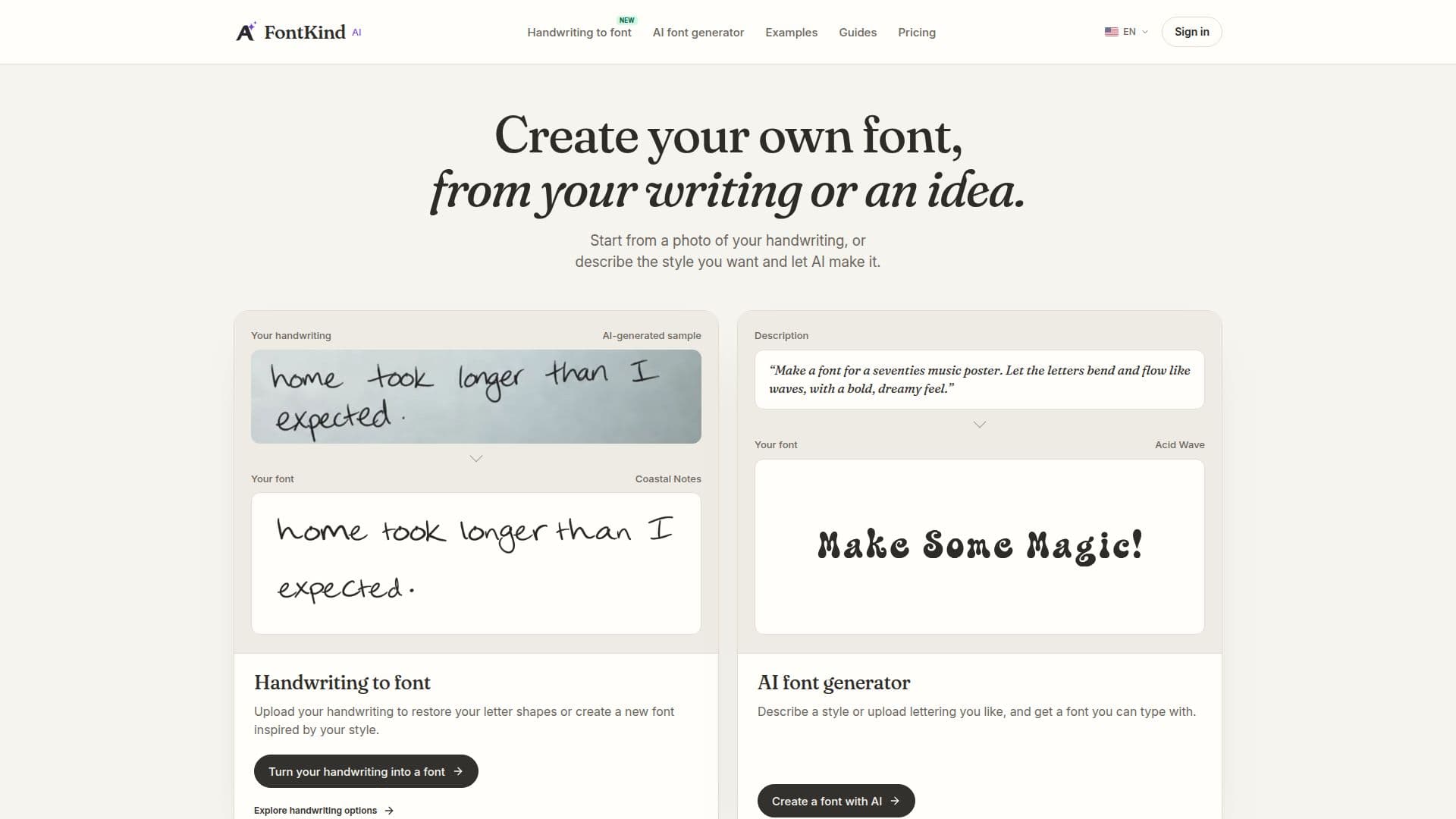Click the arrow beside Explore handwriting options
Screen dimensions: 1456x819
tap(389, 811)
